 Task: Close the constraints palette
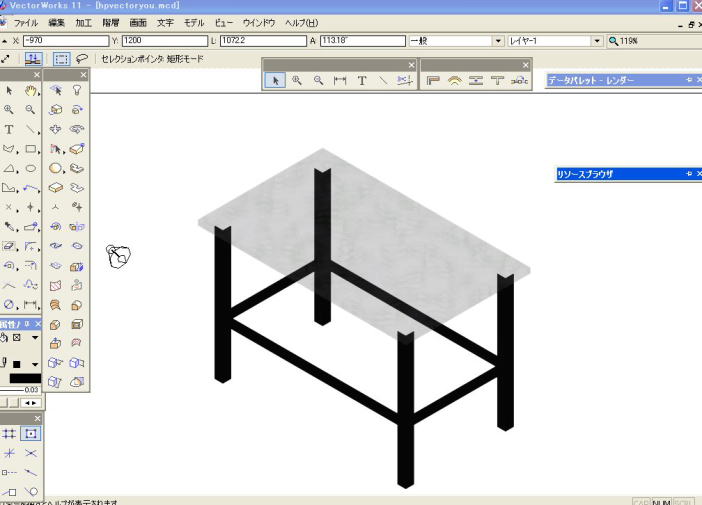click(37, 419)
